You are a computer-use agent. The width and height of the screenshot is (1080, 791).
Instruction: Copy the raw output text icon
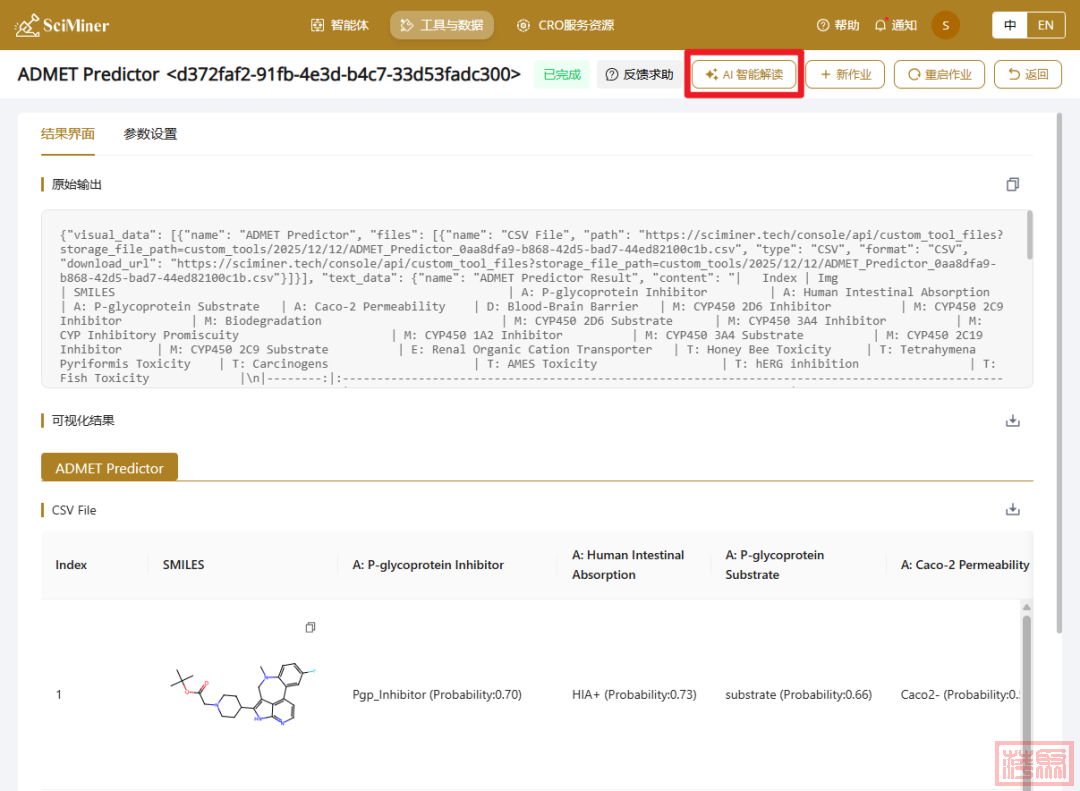click(1012, 185)
